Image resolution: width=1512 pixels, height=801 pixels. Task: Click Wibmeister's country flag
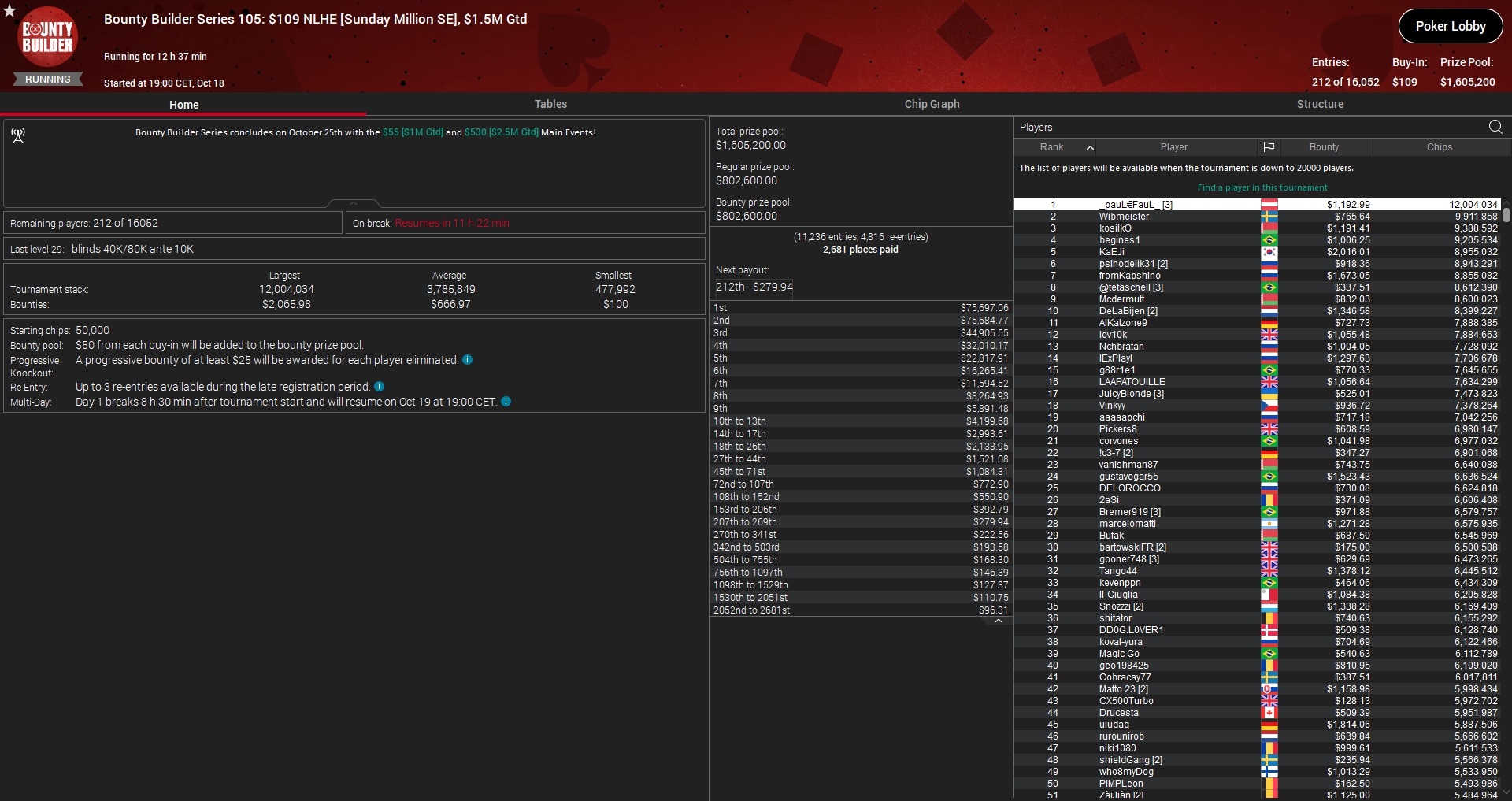tap(1269, 217)
